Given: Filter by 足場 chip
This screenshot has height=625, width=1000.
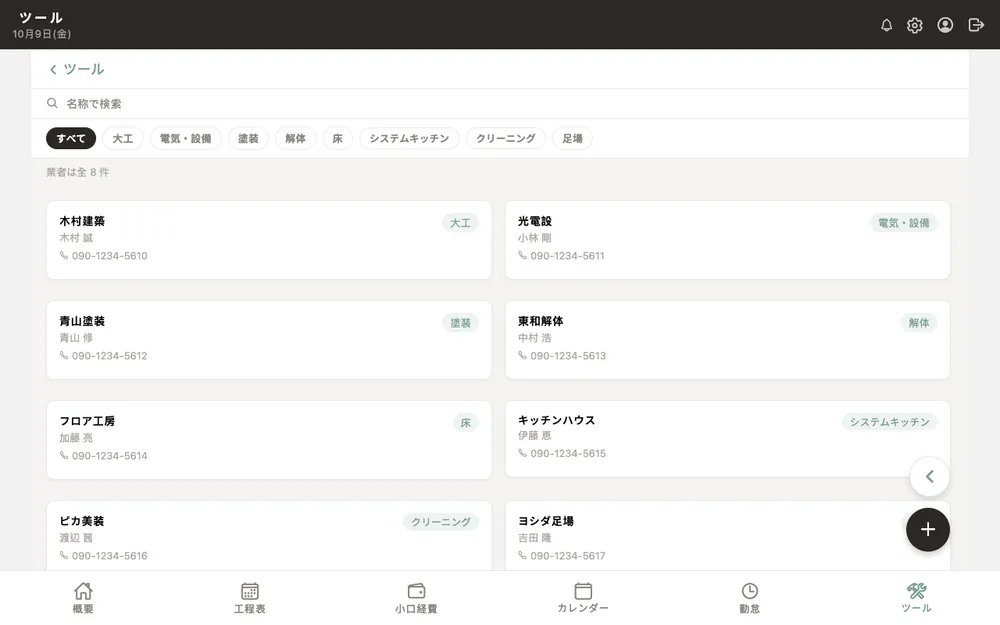Looking at the screenshot, I should coord(572,138).
